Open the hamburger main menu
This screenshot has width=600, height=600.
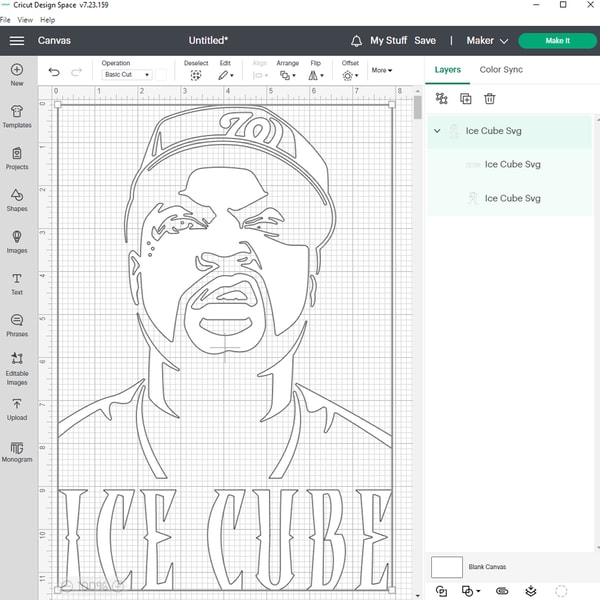[x=16, y=41]
